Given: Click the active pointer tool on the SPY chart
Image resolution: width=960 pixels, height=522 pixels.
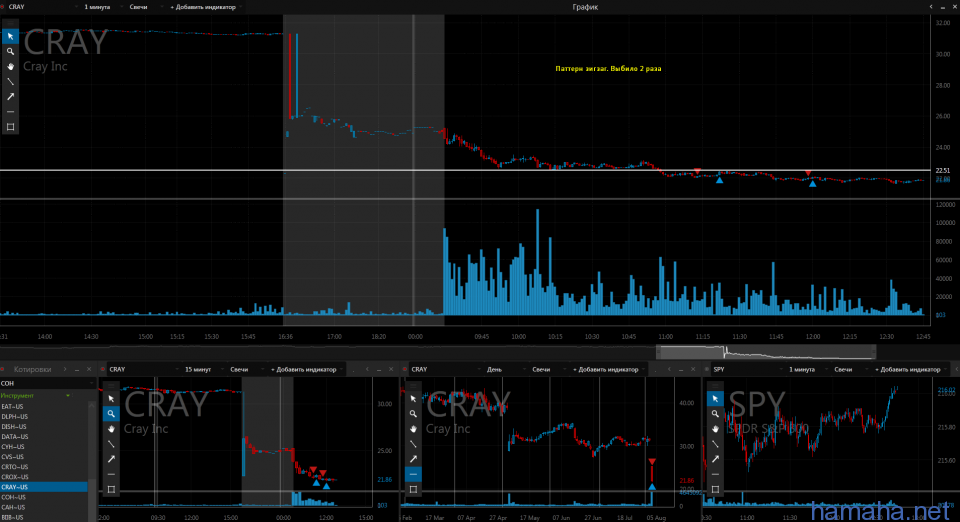Looking at the screenshot, I should 715,398.
